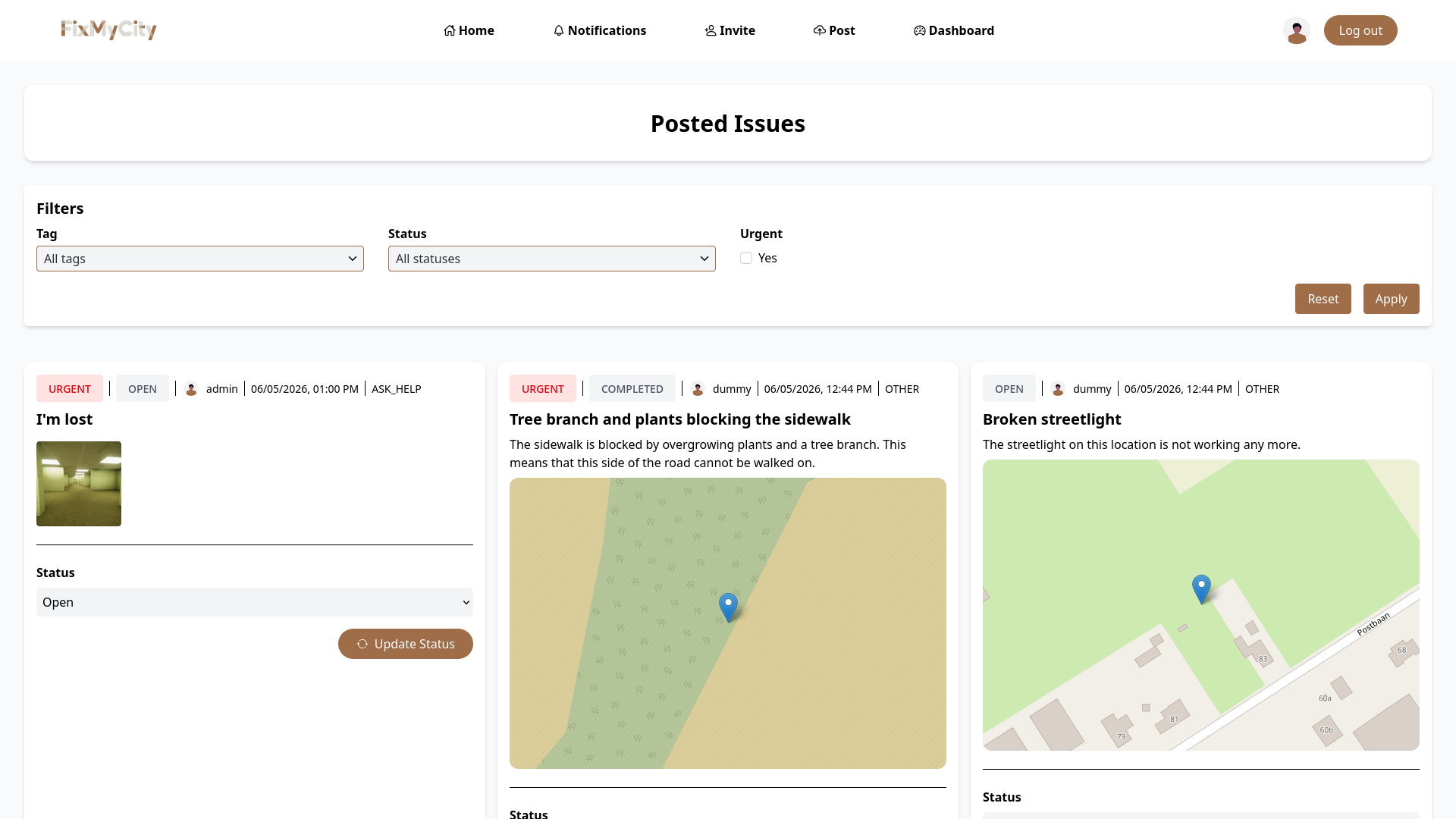Viewport: 1456px width, 819px height.
Task: Click the 'Postbaan' street label on map
Action: (x=1373, y=623)
